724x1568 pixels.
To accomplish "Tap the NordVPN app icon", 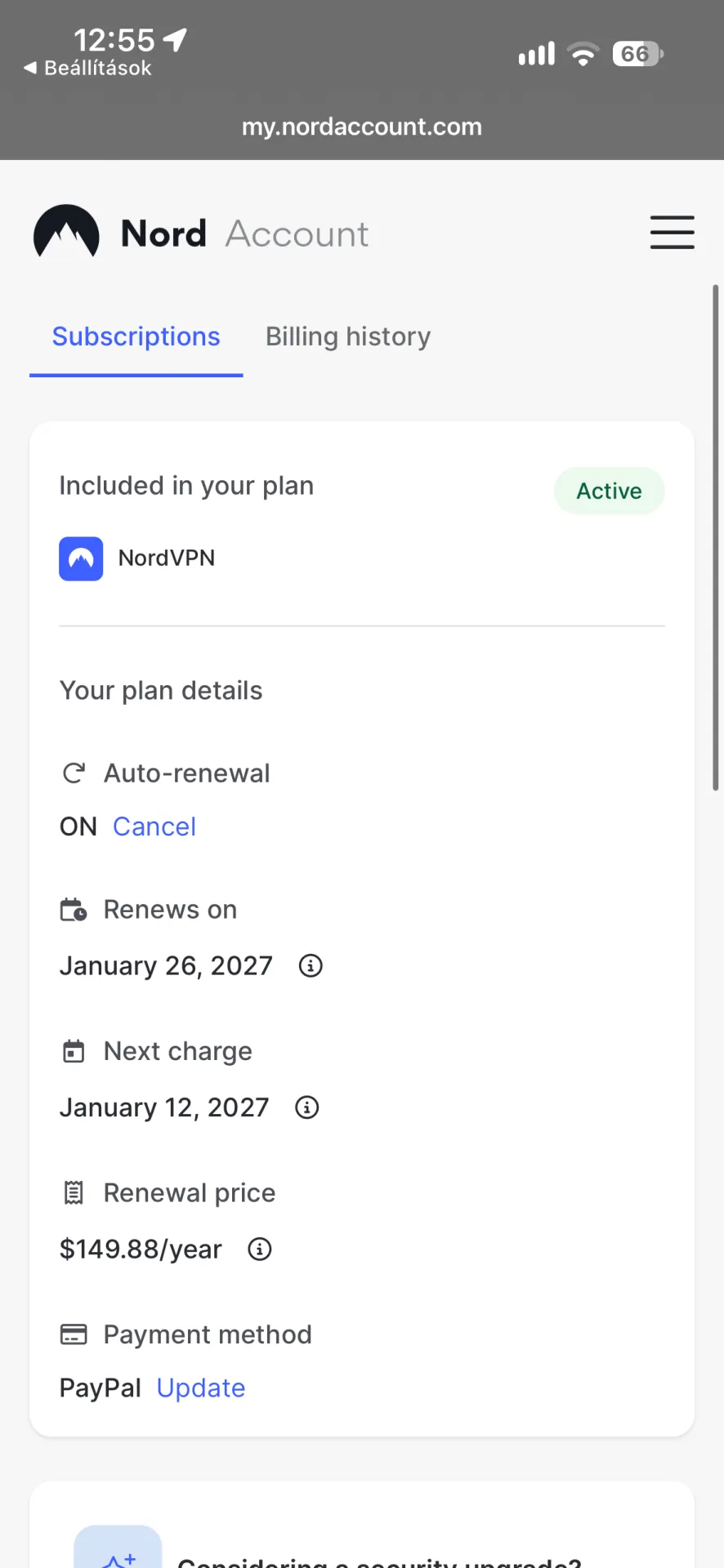I will pyautogui.click(x=81, y=559).
